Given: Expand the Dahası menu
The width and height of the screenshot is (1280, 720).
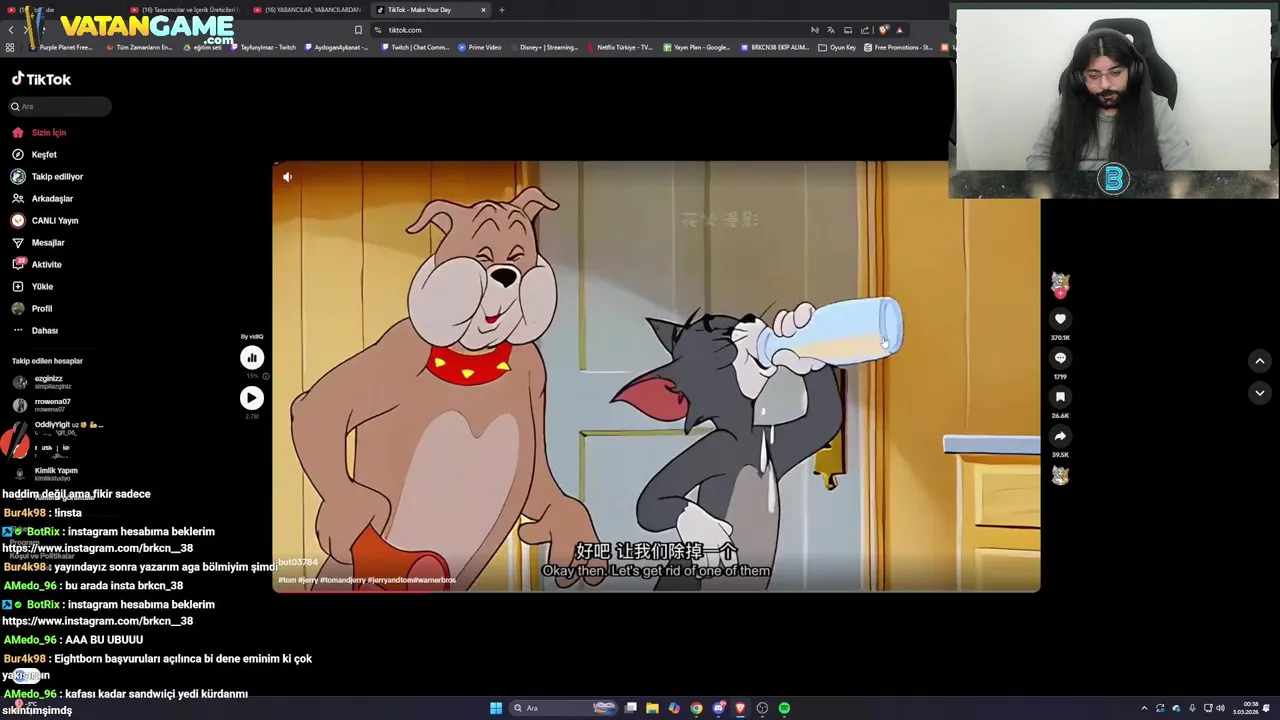Looking at the screenshot, I should (x=35, y=330).
